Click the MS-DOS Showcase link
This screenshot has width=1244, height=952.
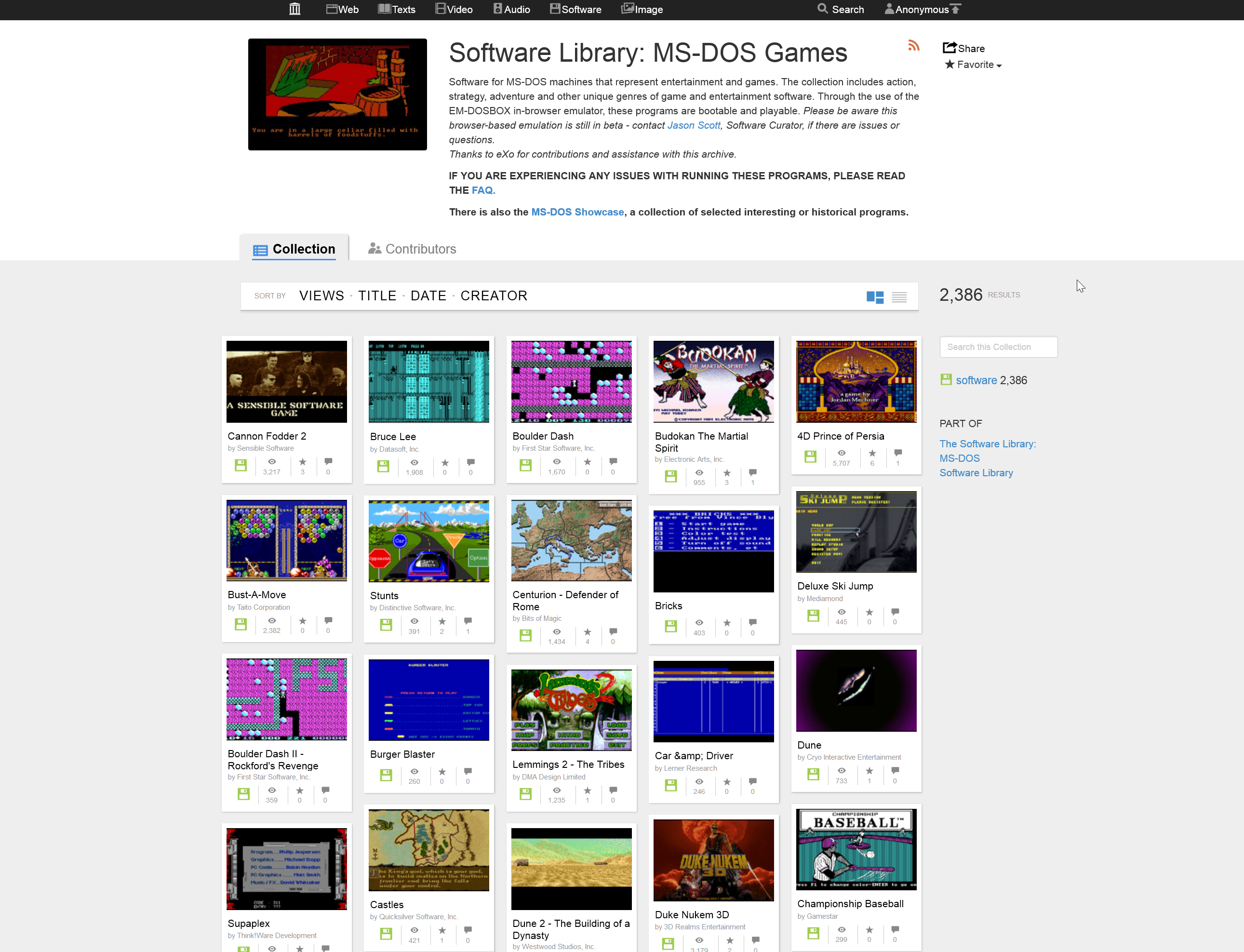click(577, 211)
